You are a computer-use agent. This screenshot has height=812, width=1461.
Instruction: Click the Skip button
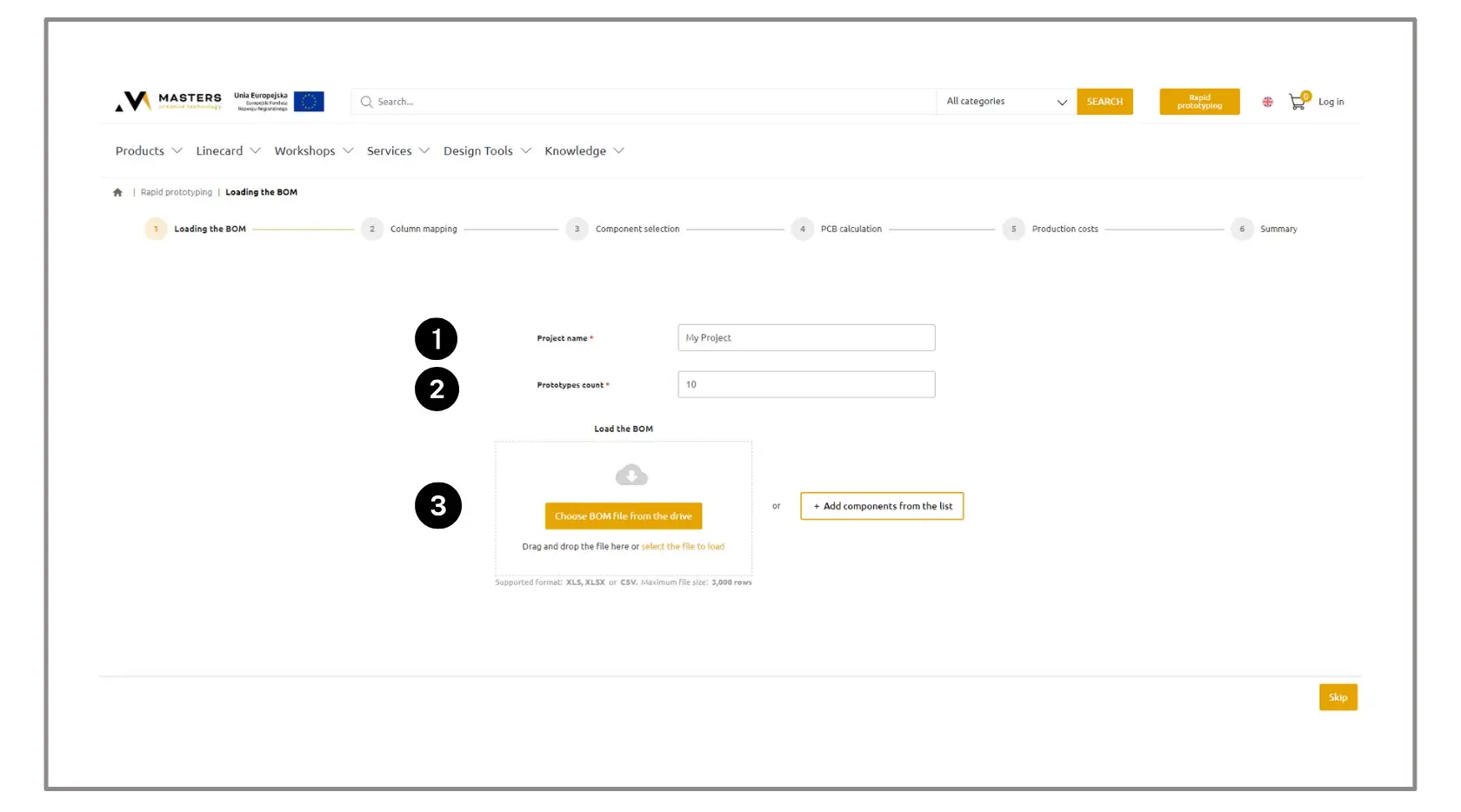[1338, 697]
